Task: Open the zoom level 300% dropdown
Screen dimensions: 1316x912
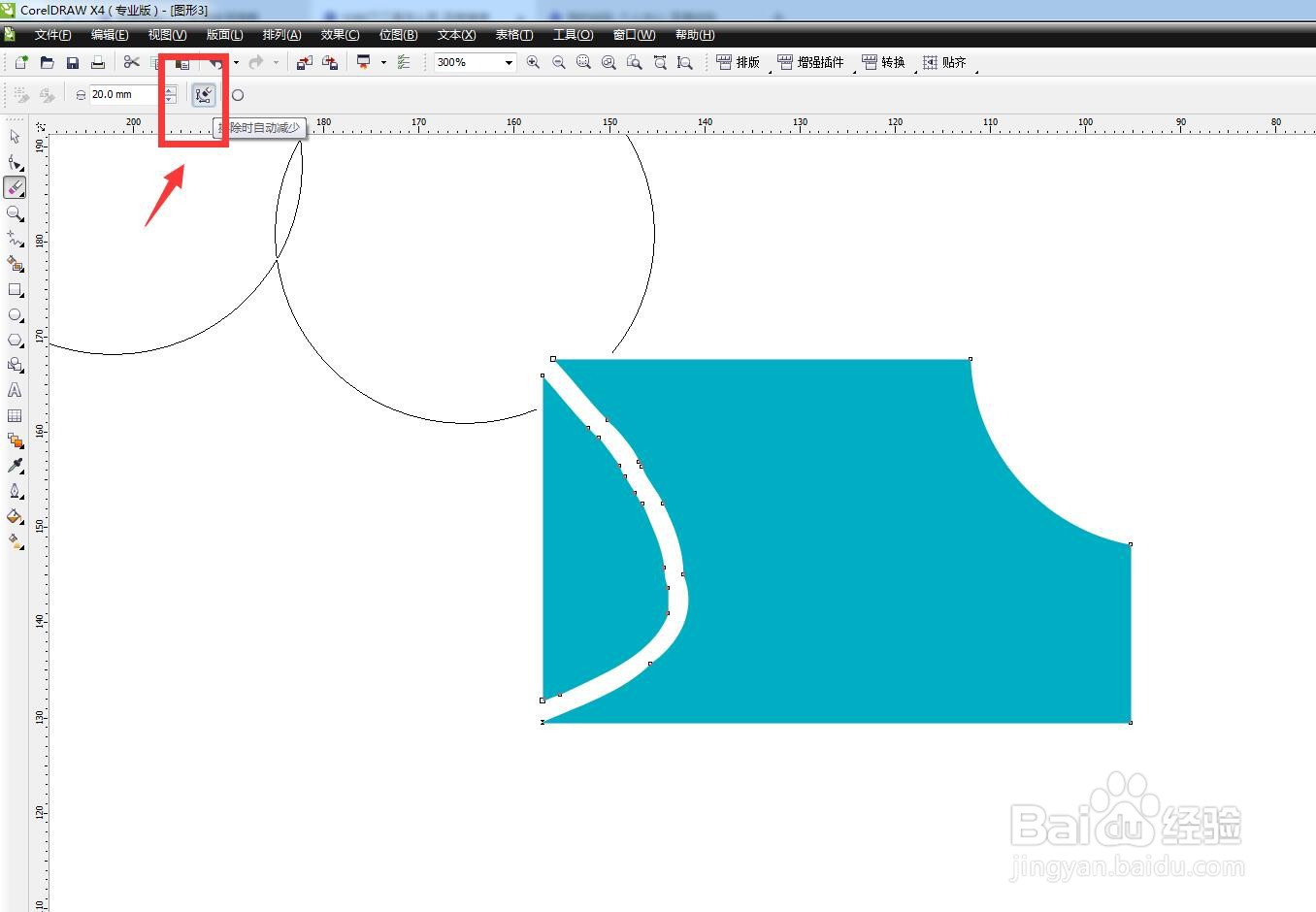Action: point(509,62)
